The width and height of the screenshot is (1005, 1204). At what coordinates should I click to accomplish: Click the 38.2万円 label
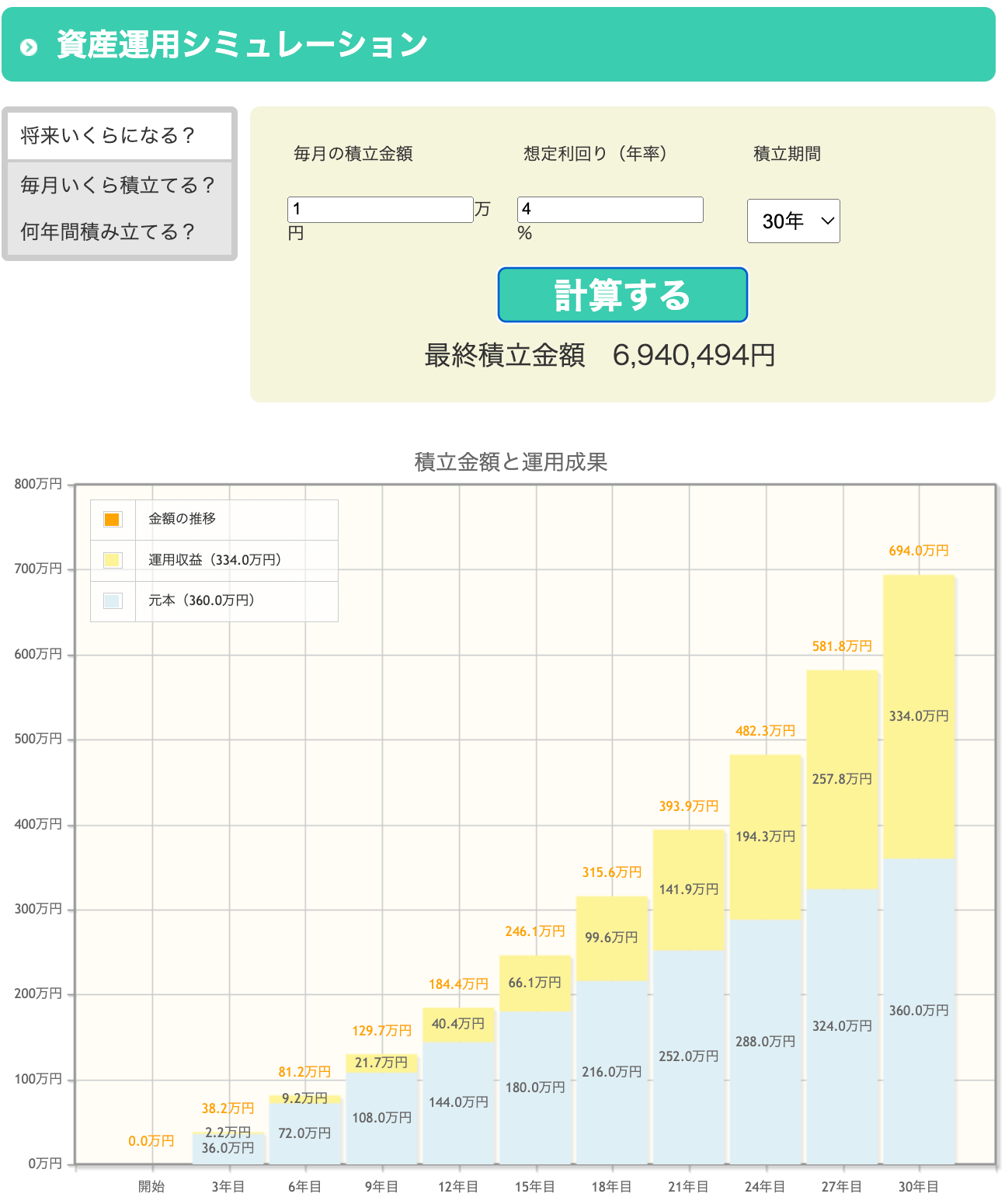click(228, 1108)
